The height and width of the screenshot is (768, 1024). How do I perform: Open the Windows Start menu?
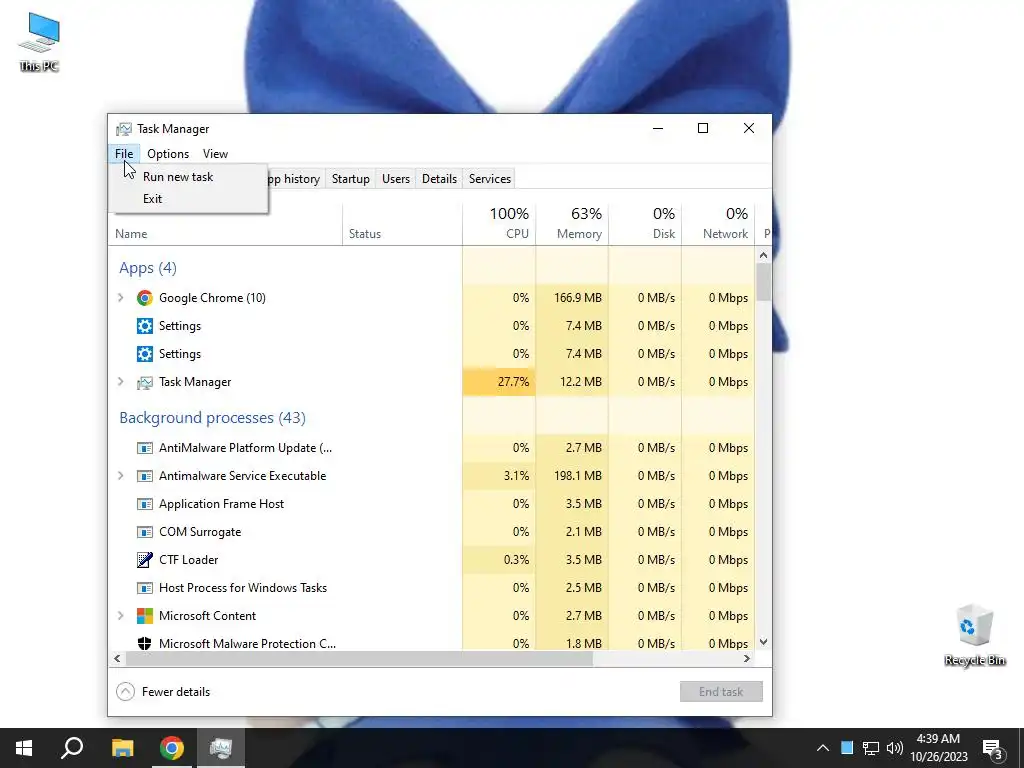click(24, 748)
